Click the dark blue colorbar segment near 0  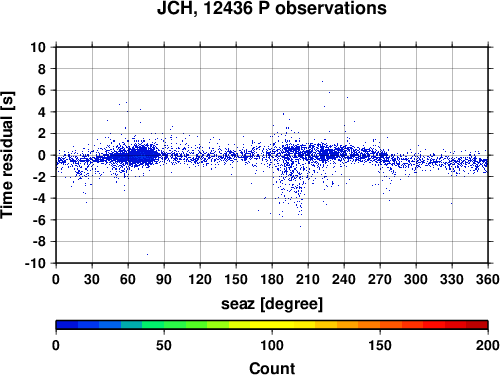(67, 325)
